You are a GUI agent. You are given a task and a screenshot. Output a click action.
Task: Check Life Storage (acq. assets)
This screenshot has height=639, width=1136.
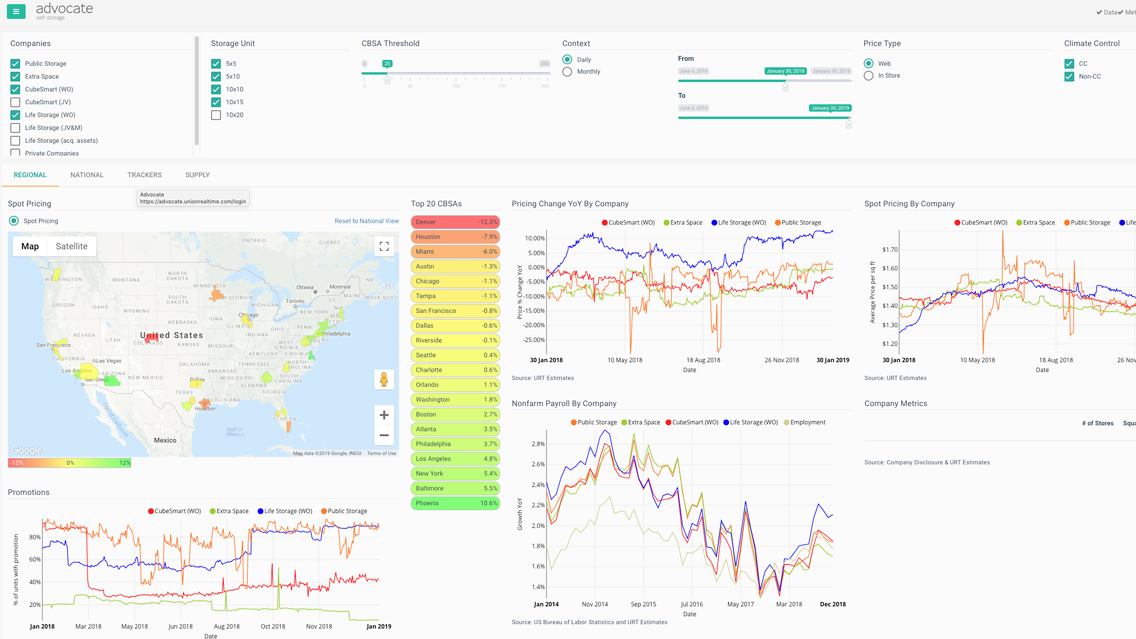click(15, 141)
